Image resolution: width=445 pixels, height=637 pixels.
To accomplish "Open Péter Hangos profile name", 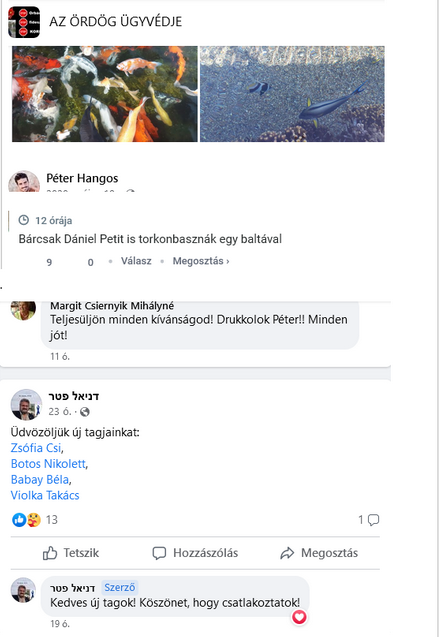I will click(x=82, y=178).
